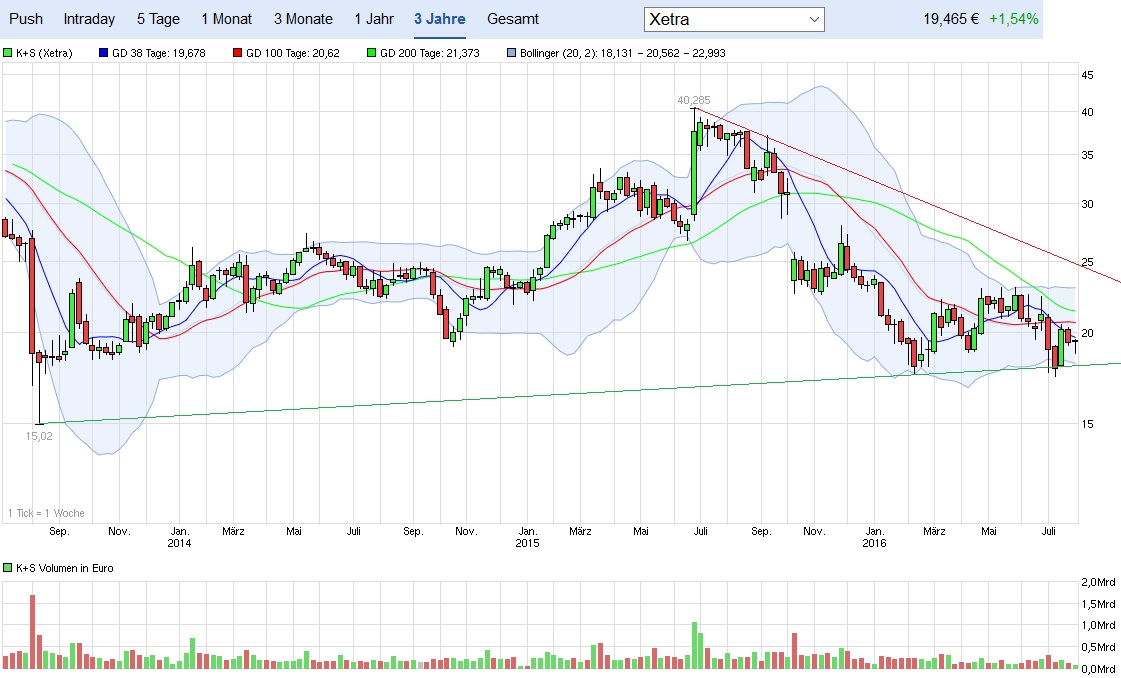The width and height of the screenshot is (1121, 678).
Task: Click the 40,285 high marker label
Action: point(693,100)
